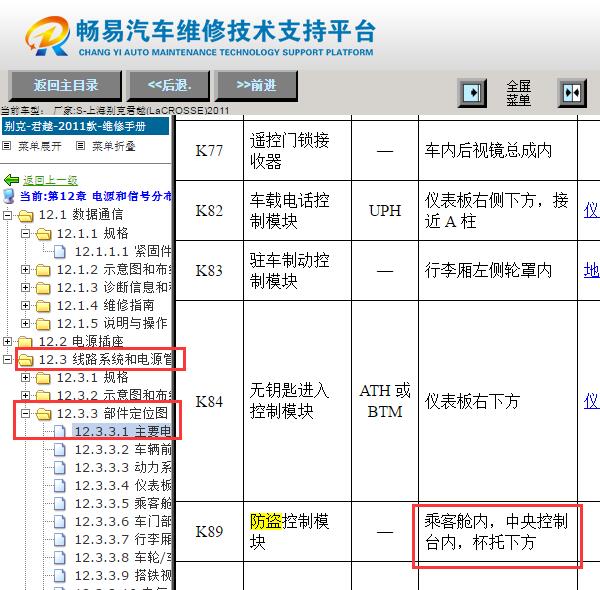Click the 12.3.3.3 document icon
Viewport: 600px width, 590px height.
coord(59,468)
